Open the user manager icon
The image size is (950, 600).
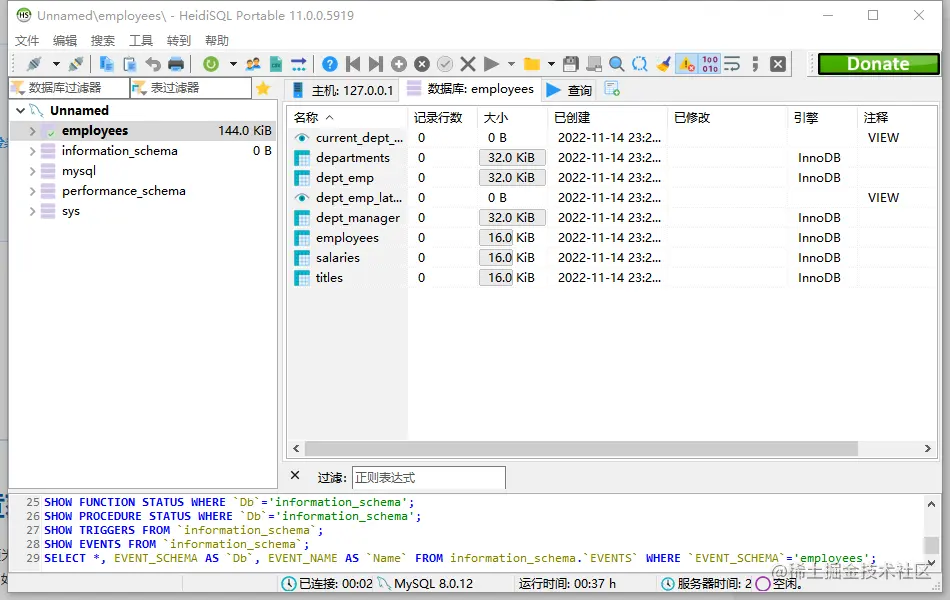click(253, 64)
